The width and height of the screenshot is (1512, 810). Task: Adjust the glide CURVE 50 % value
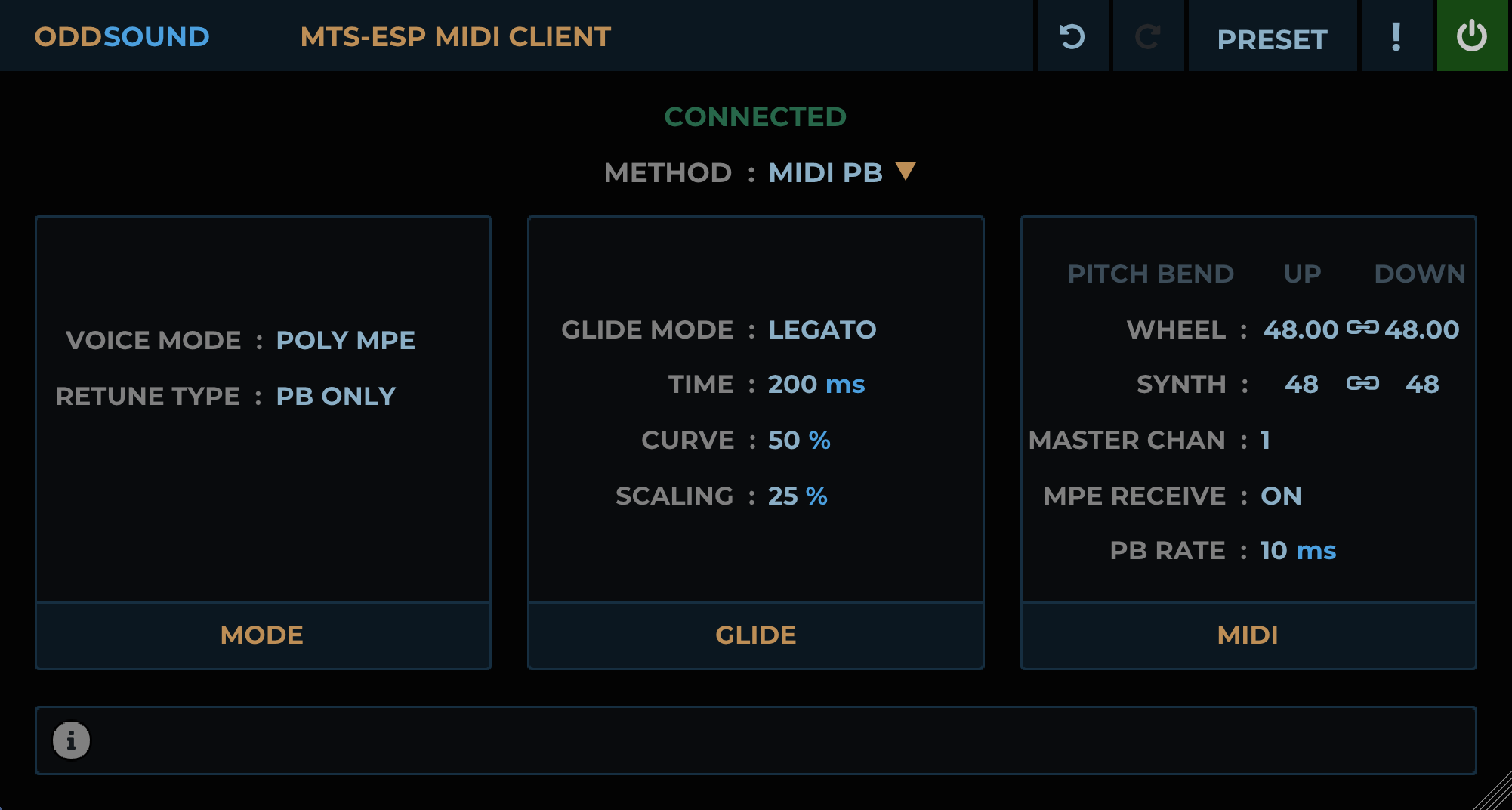798,440
